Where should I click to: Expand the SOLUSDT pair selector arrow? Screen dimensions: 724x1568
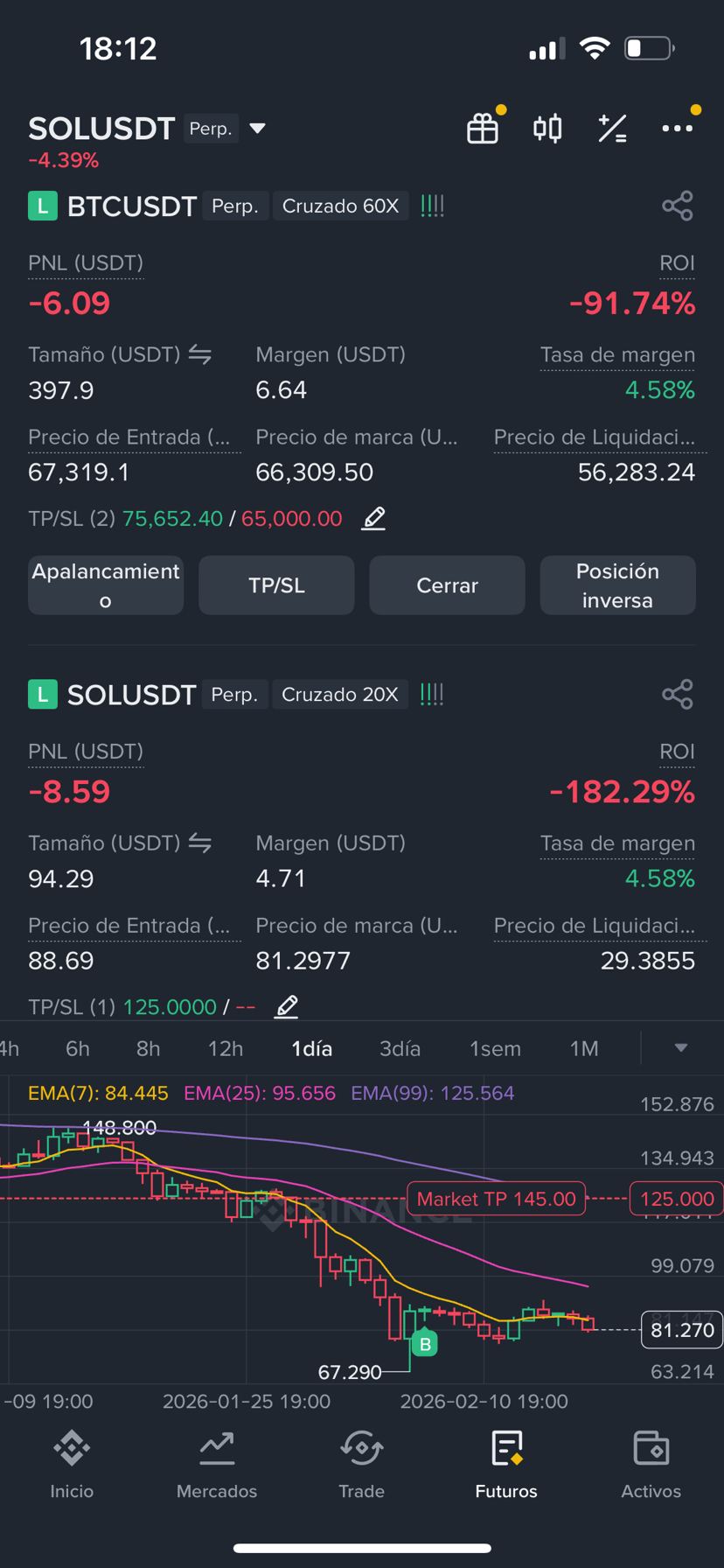click(257, 129)
